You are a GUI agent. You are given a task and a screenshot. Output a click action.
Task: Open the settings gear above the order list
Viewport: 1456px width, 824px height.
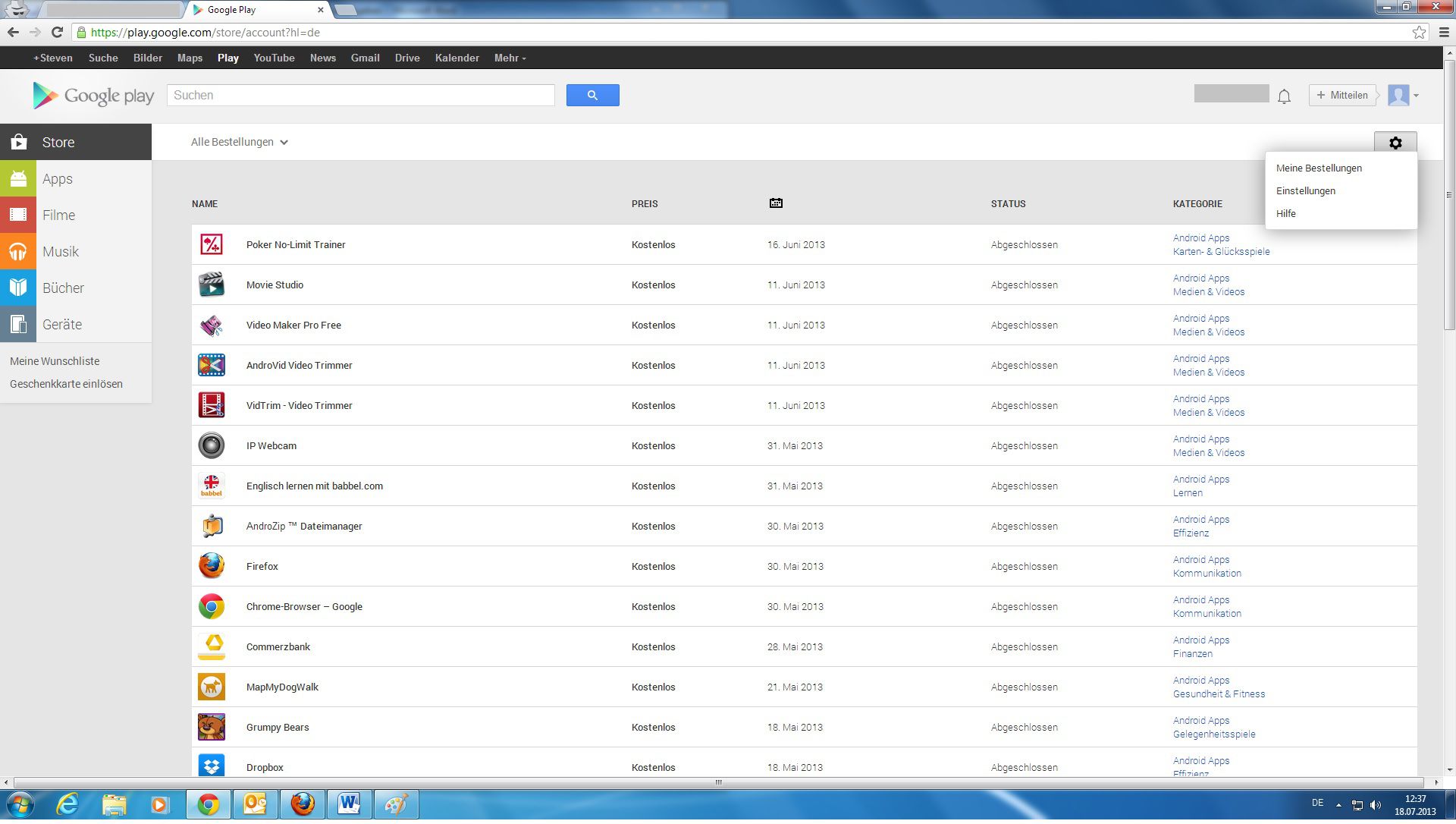(1395, 142)
